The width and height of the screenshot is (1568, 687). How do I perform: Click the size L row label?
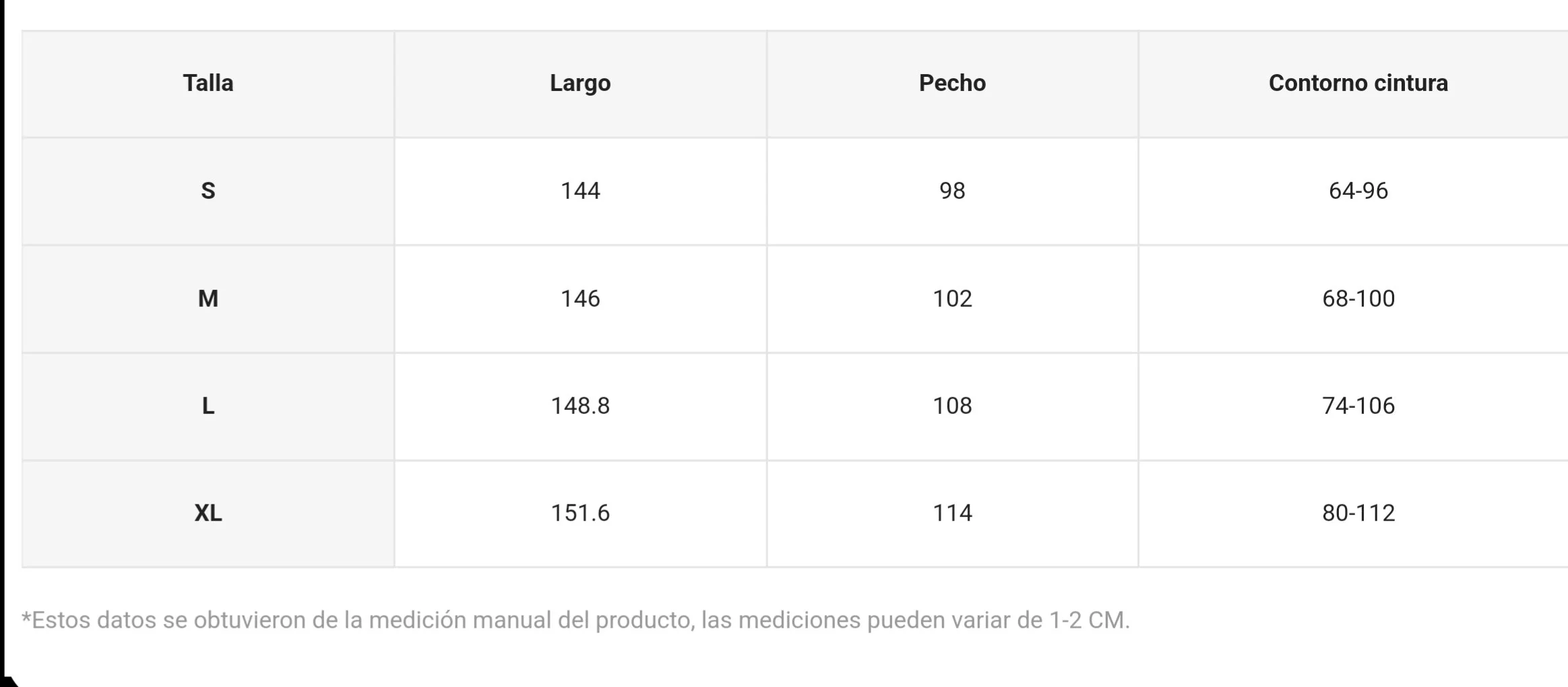coord(208,406)
